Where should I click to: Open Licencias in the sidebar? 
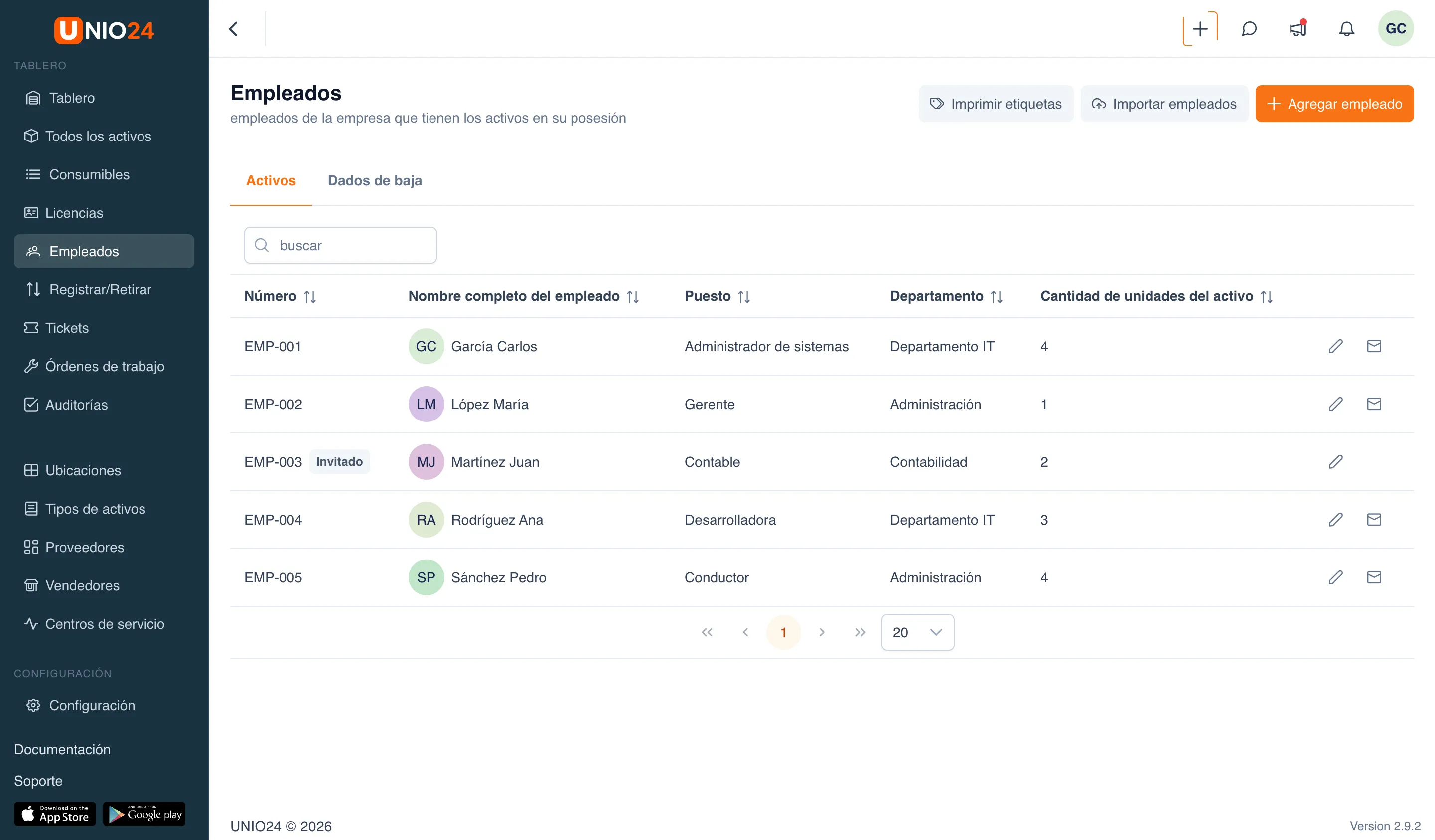(104, 212)
